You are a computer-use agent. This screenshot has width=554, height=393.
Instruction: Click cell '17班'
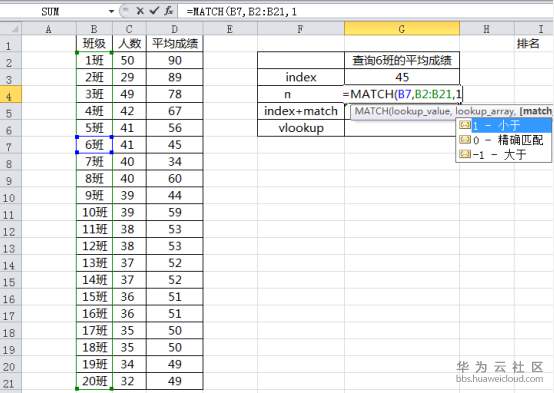[94, 331]
